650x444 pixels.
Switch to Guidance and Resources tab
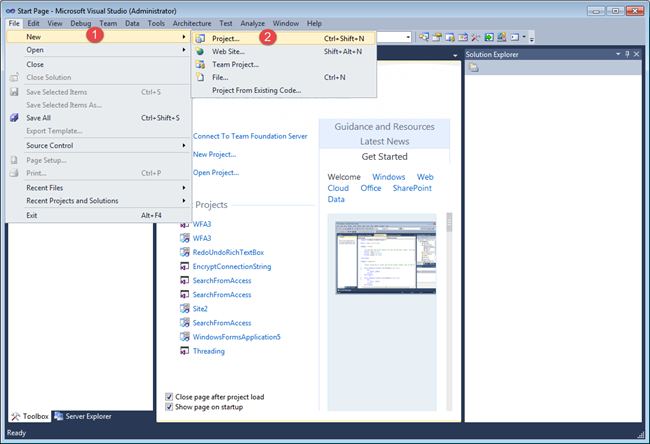[x=385, y=126]
